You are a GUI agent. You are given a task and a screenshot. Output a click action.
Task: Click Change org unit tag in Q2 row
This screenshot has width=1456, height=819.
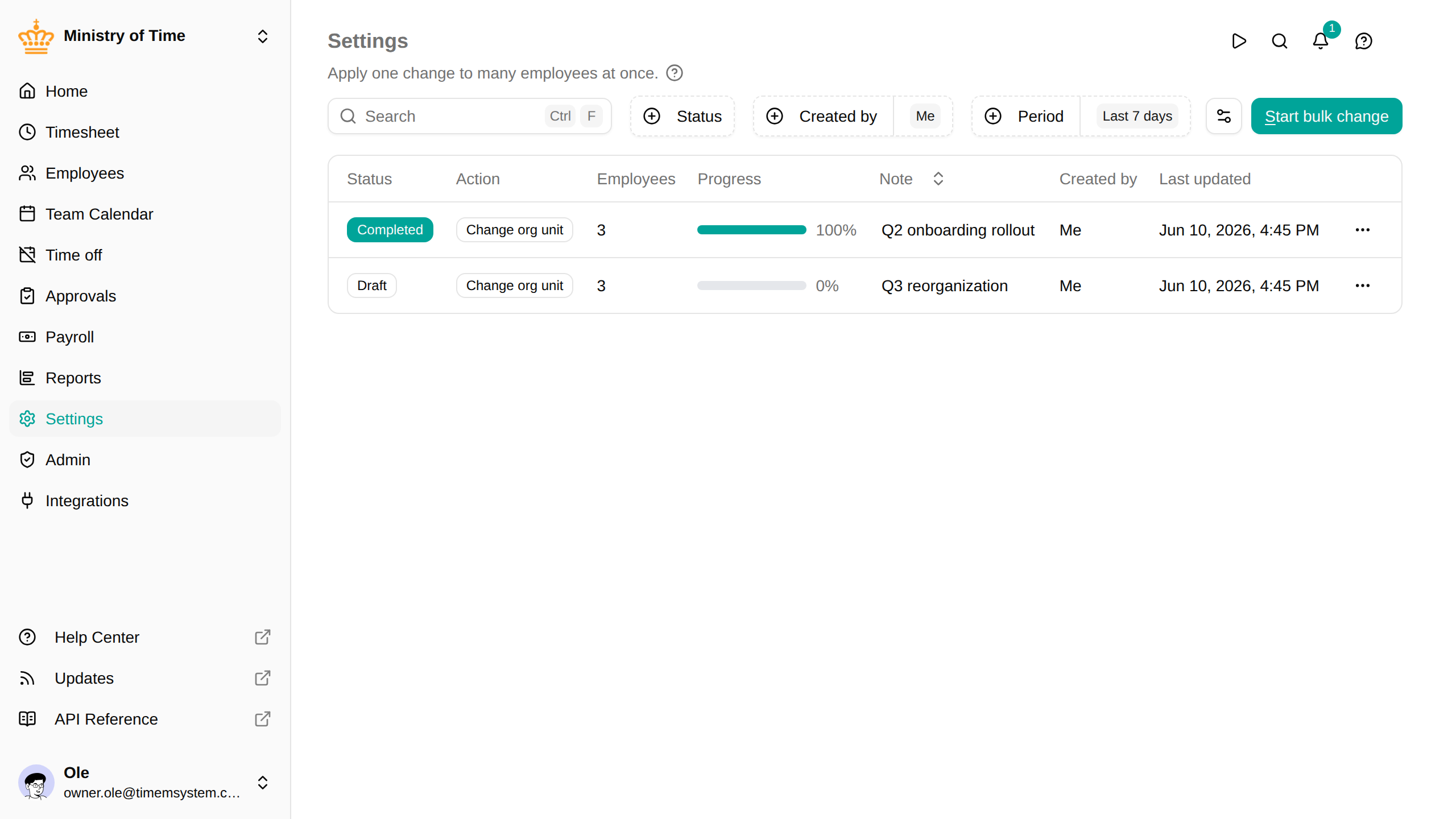coord(514,230)
